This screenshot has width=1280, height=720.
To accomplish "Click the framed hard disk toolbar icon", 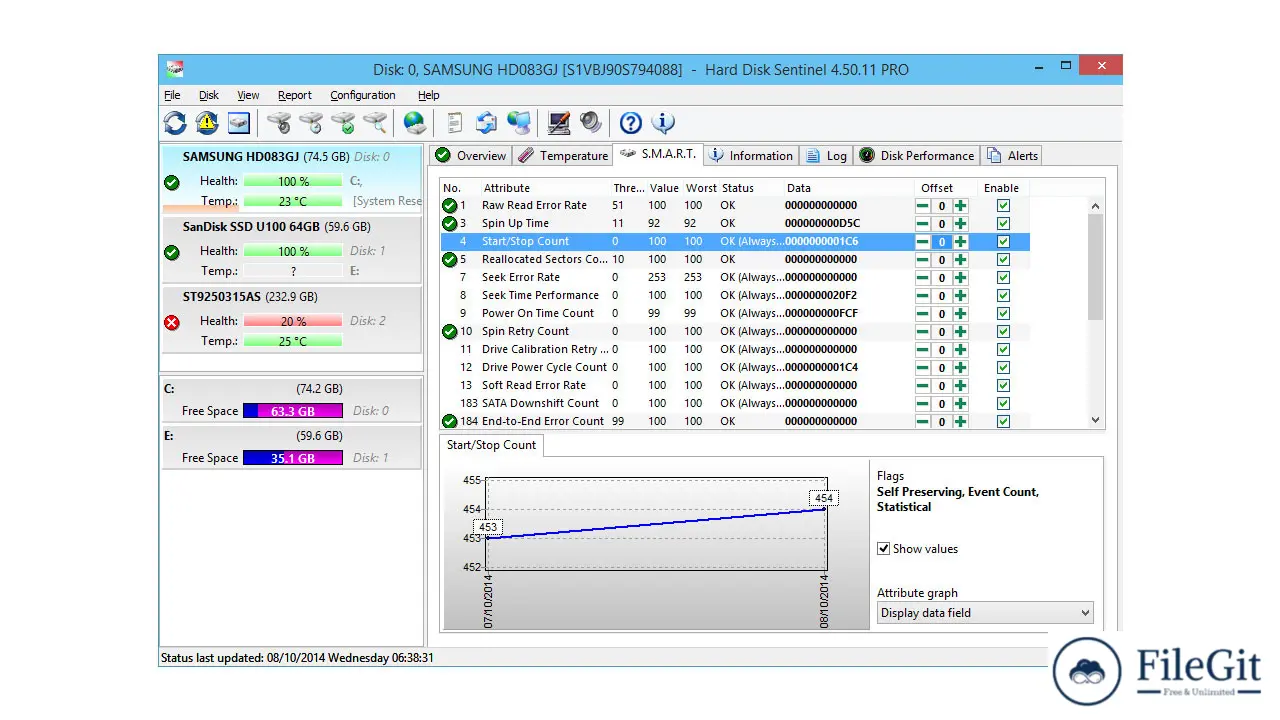I will coord(238,123).
